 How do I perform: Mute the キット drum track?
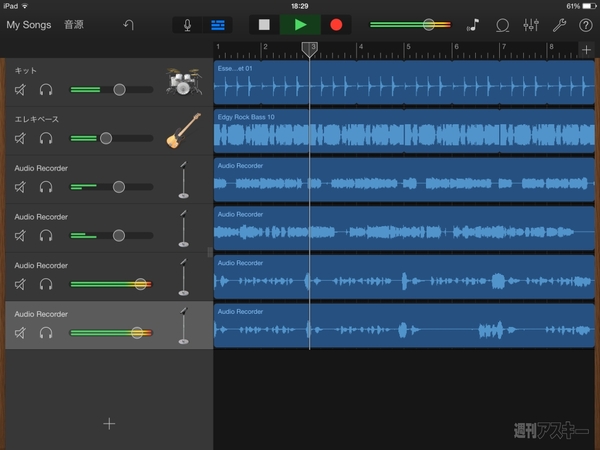21,90
